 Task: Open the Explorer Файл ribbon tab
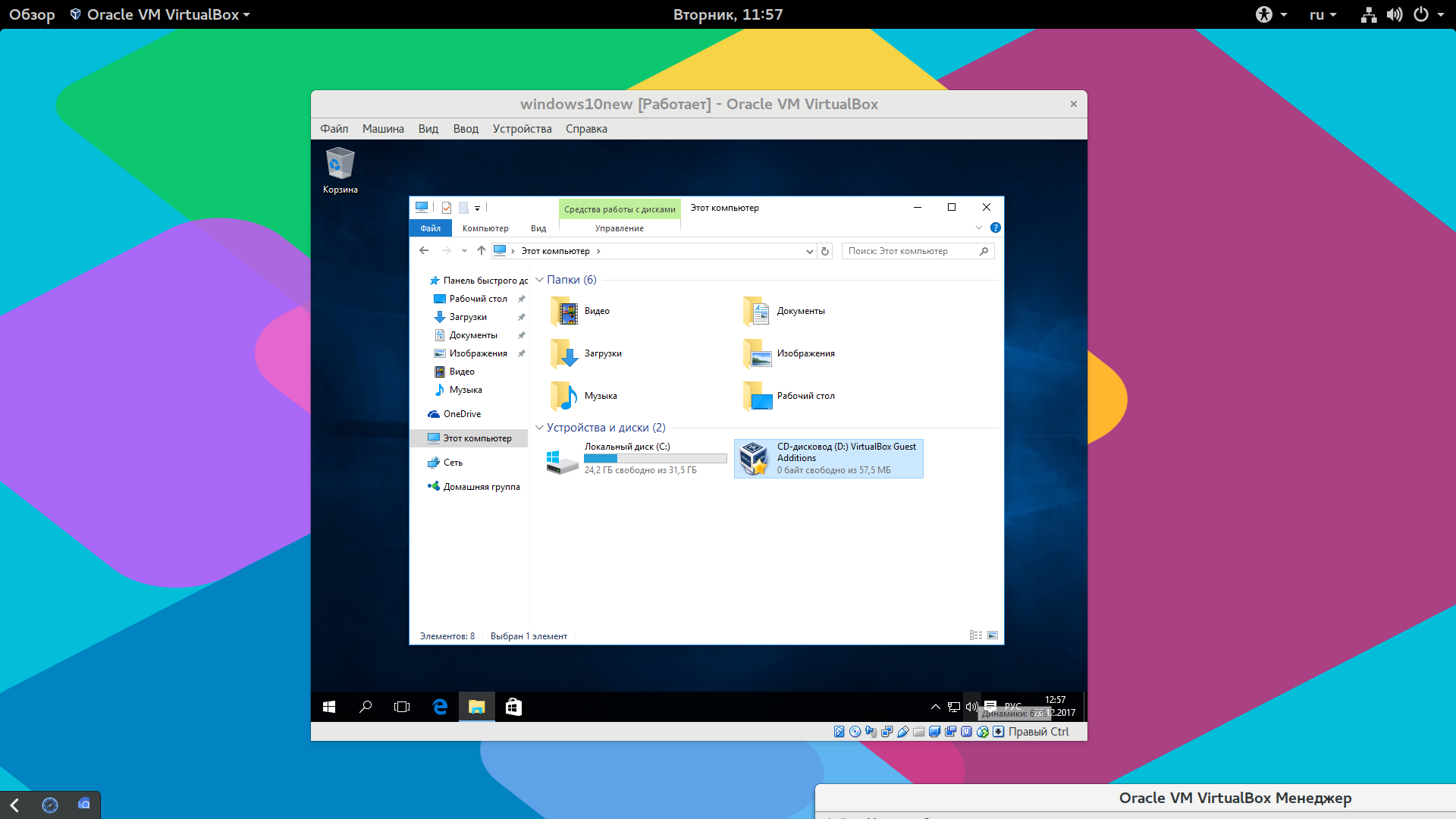click(x=431, y=228)
